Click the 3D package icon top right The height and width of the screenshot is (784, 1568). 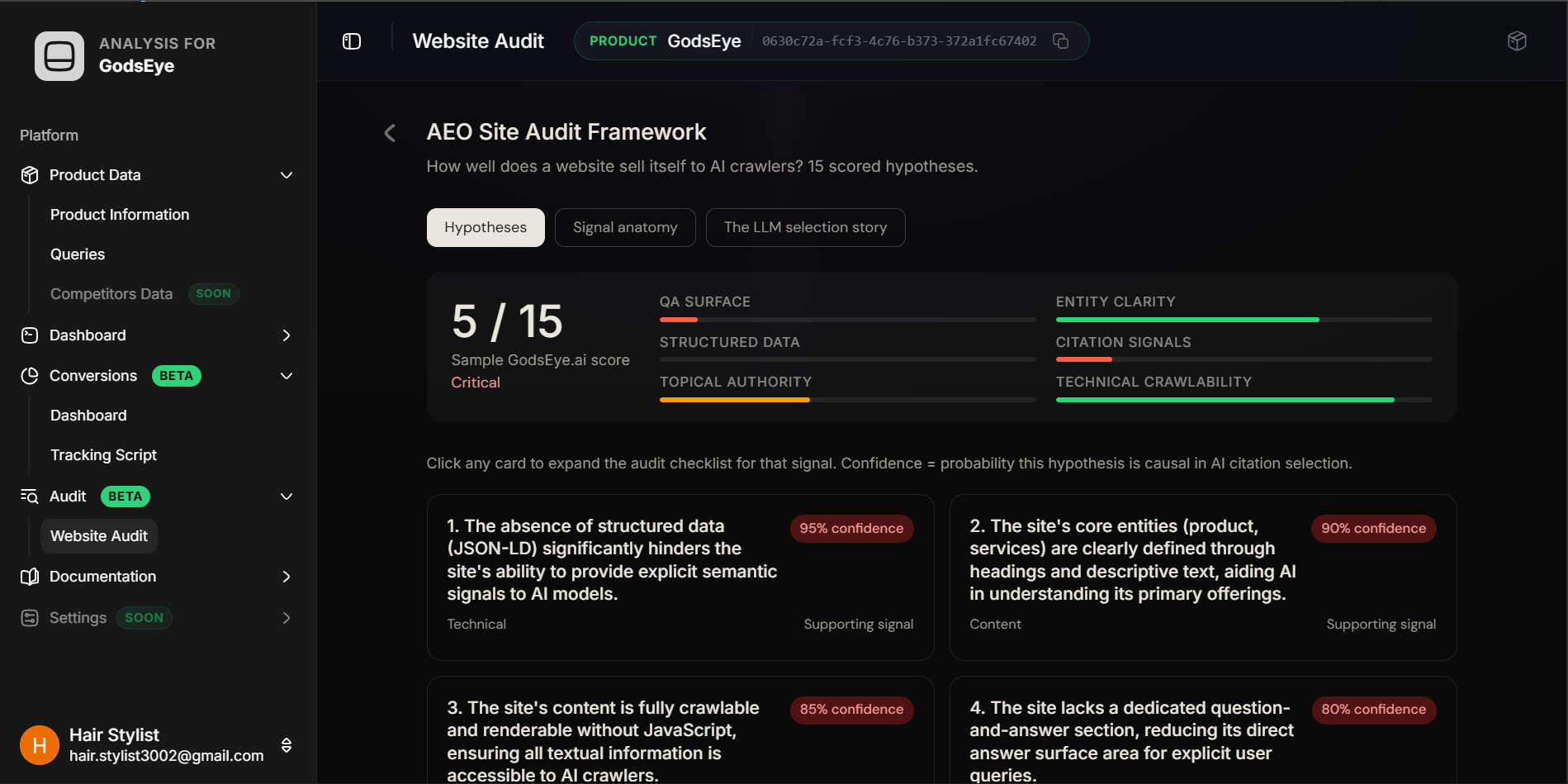(1516, 40)
